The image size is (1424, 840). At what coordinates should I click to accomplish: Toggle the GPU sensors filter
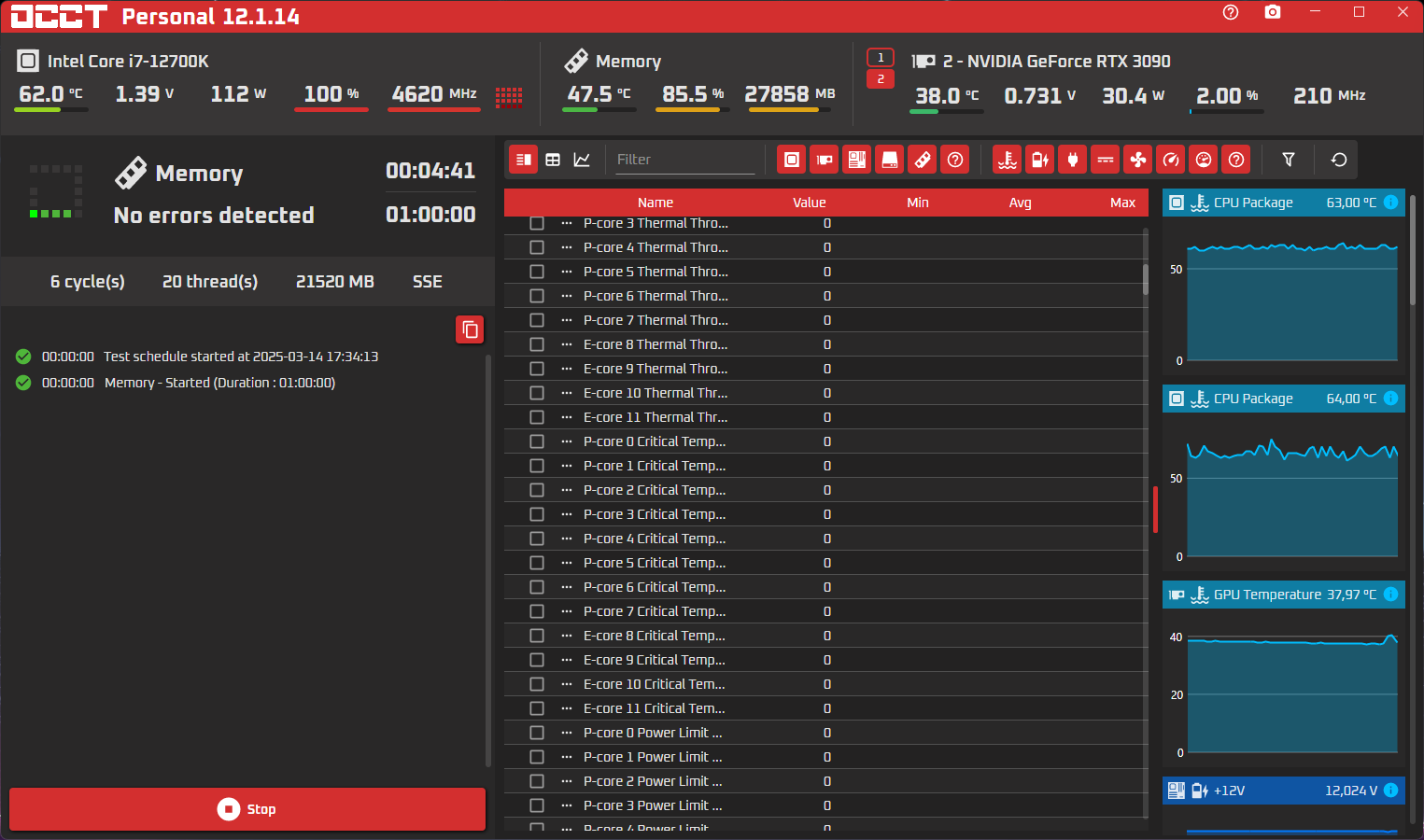coord(824,160)
